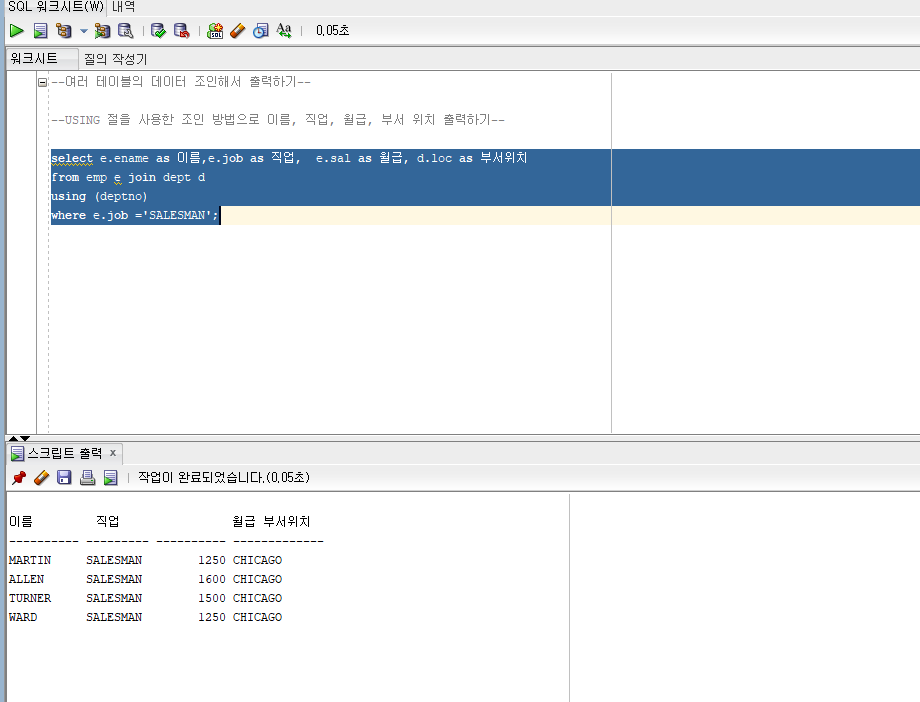Click TURNER in the output results
Image resolution: width=920 pixels, height=702 pixels.
[30, 598]
